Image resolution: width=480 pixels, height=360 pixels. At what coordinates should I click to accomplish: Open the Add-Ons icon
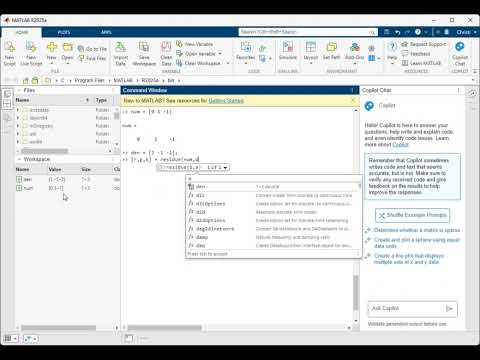(355, 47)
